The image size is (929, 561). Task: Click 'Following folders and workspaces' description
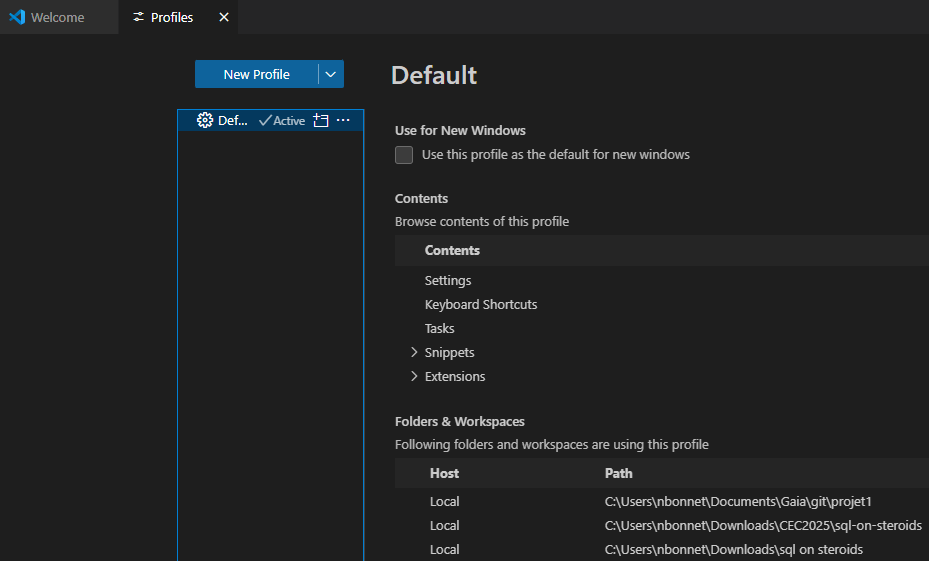click(x=552, y=444)
